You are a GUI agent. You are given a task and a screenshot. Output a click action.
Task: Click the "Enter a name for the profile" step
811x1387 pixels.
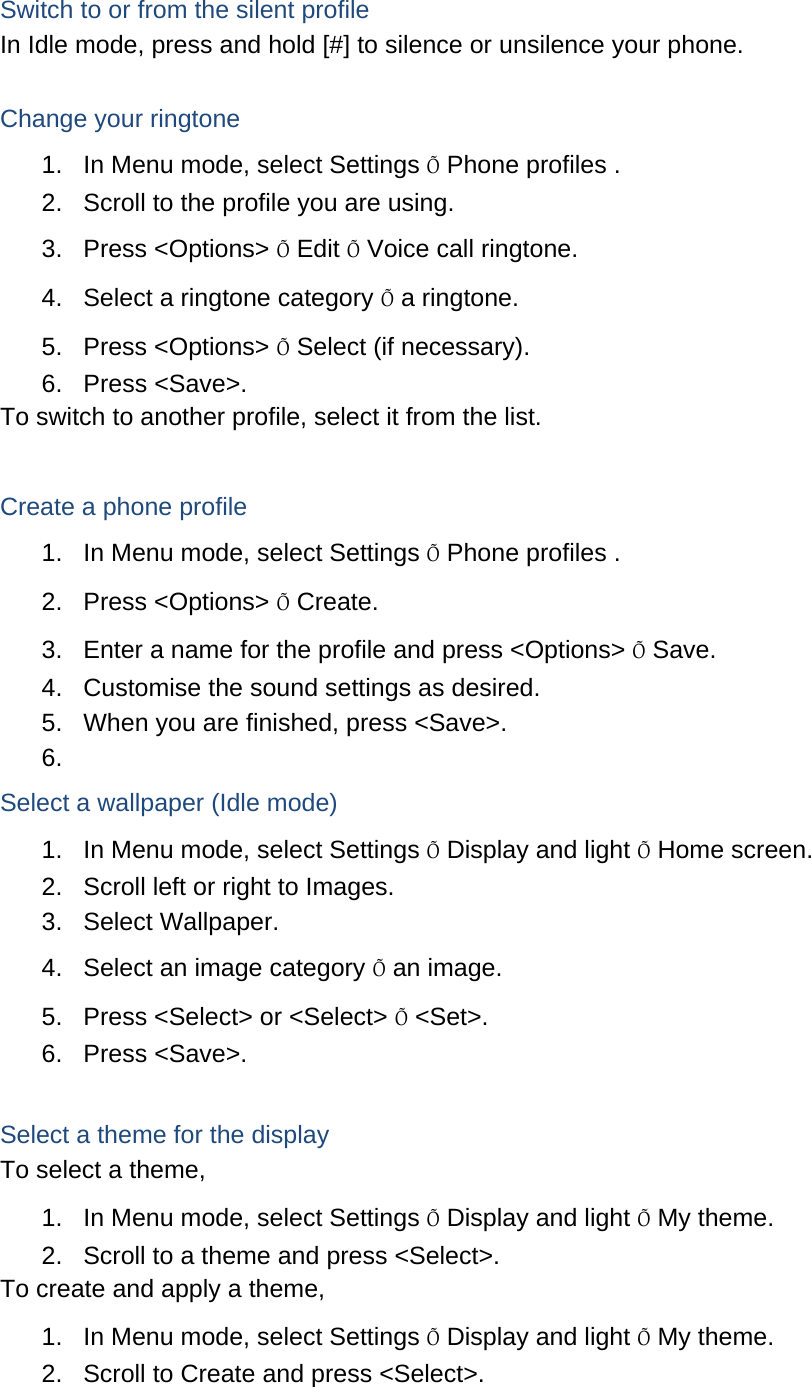click(x=399, y=650)
